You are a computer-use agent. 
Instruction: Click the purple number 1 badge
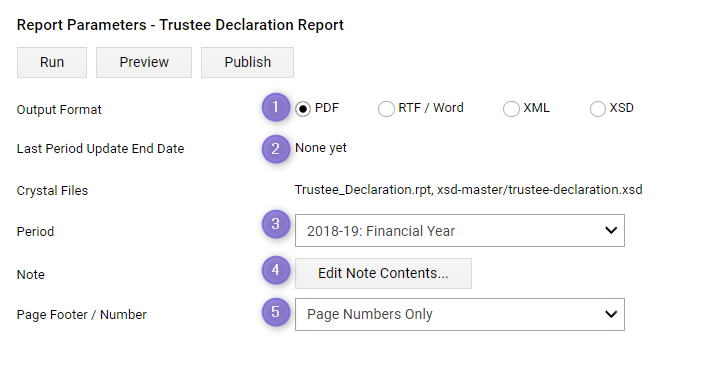pyautogui.click(x=276, y=107)
